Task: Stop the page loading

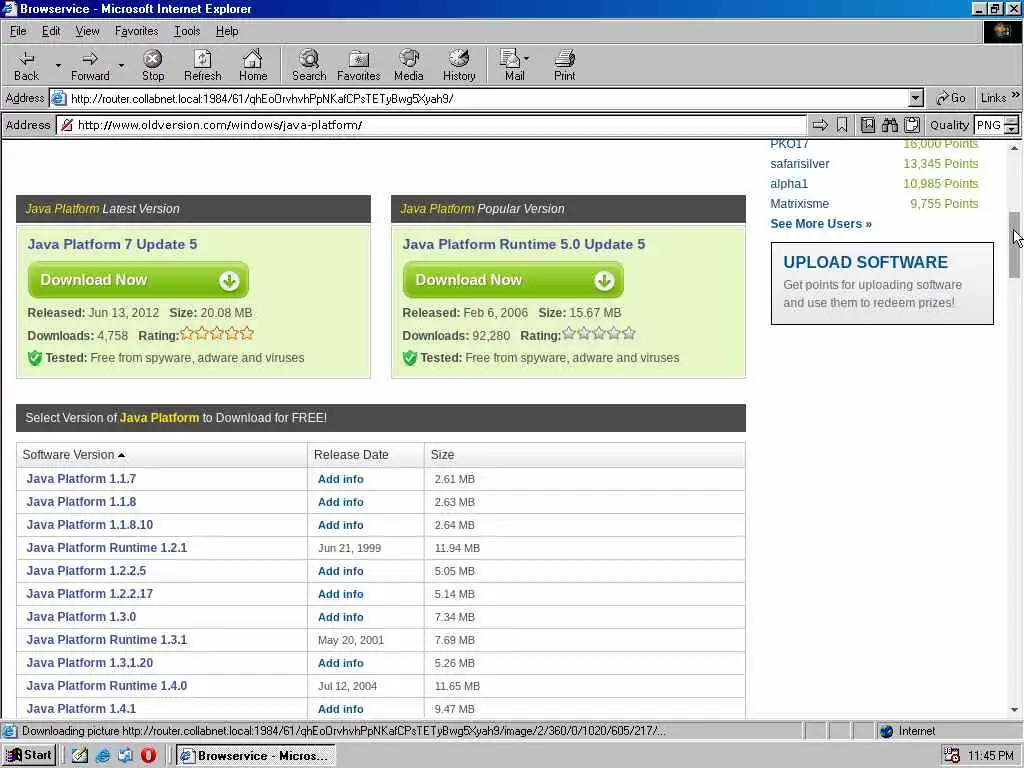Action: pyautogui.click(x=153, y=65)
